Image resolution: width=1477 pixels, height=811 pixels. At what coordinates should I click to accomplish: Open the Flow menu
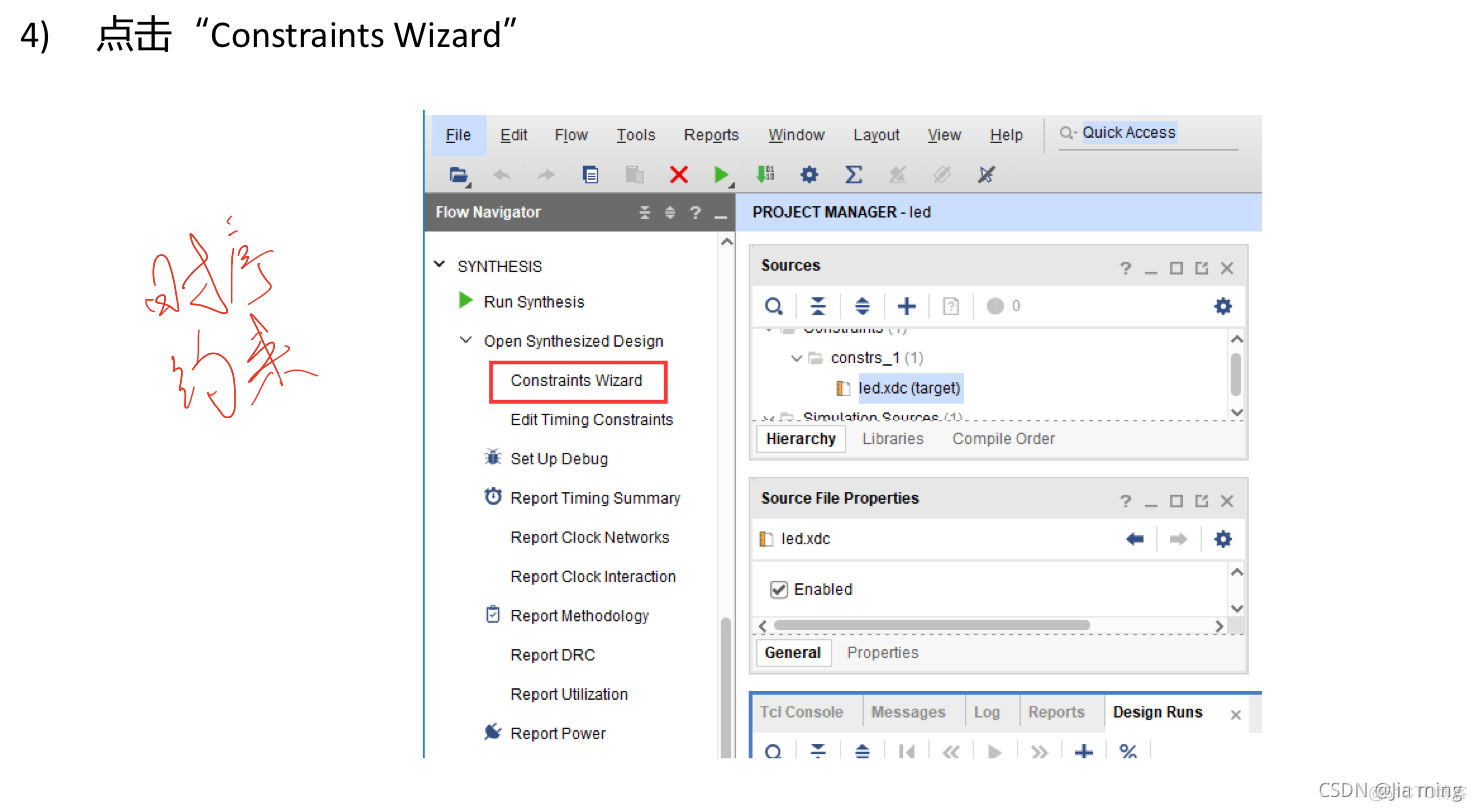[571, 135]
